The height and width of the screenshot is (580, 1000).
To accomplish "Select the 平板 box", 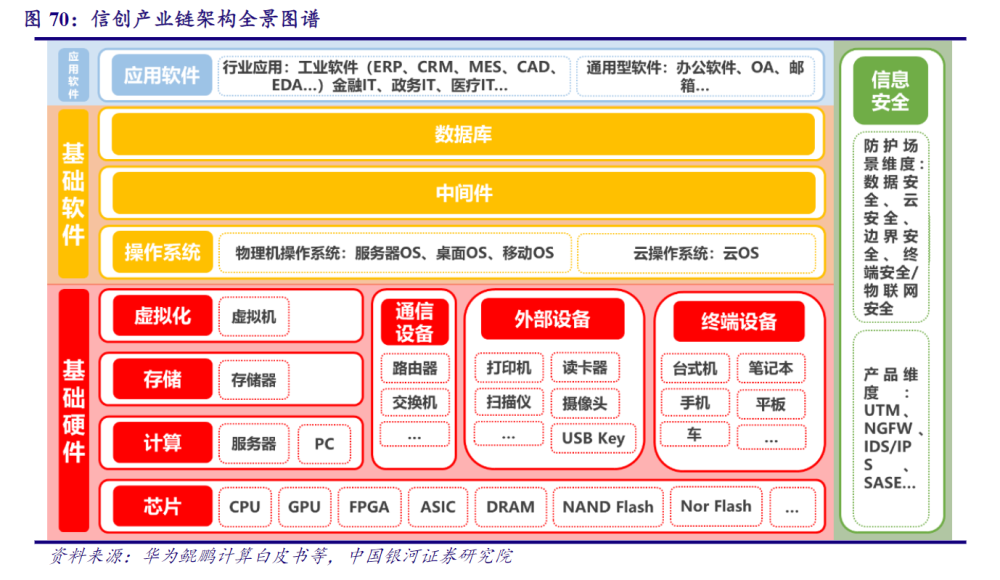I will tap(770, 404).
